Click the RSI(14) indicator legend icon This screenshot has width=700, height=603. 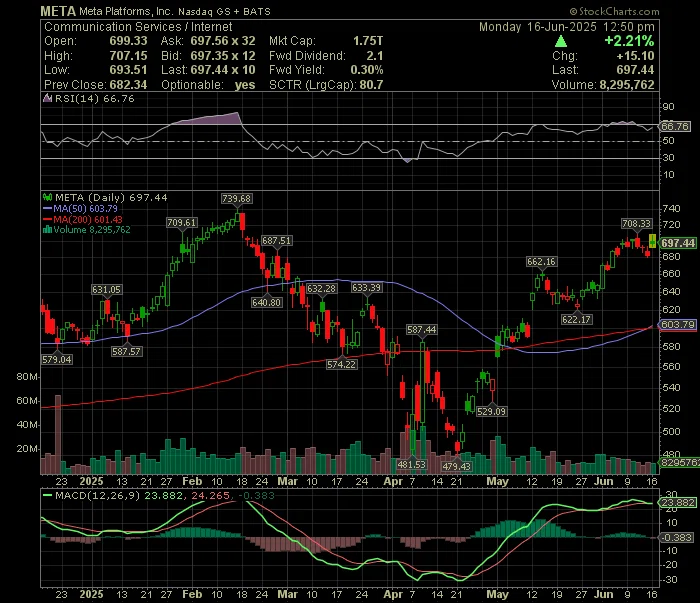47,98
